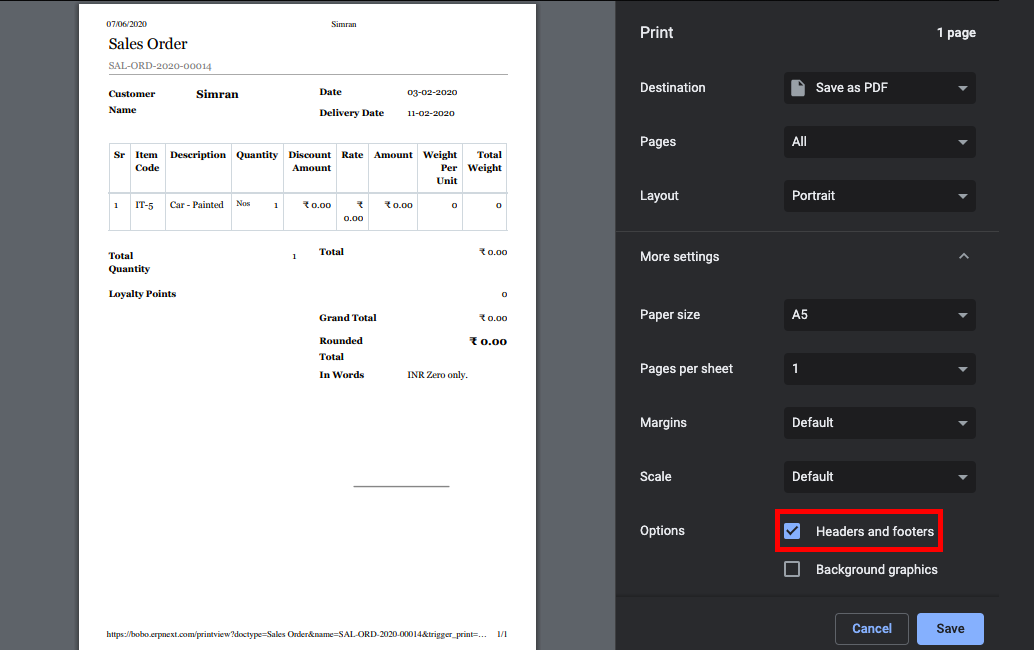Click the date 03-02-2020 in preview
Viewport: 1034px width, 650px height.
[x=432, y=92]
